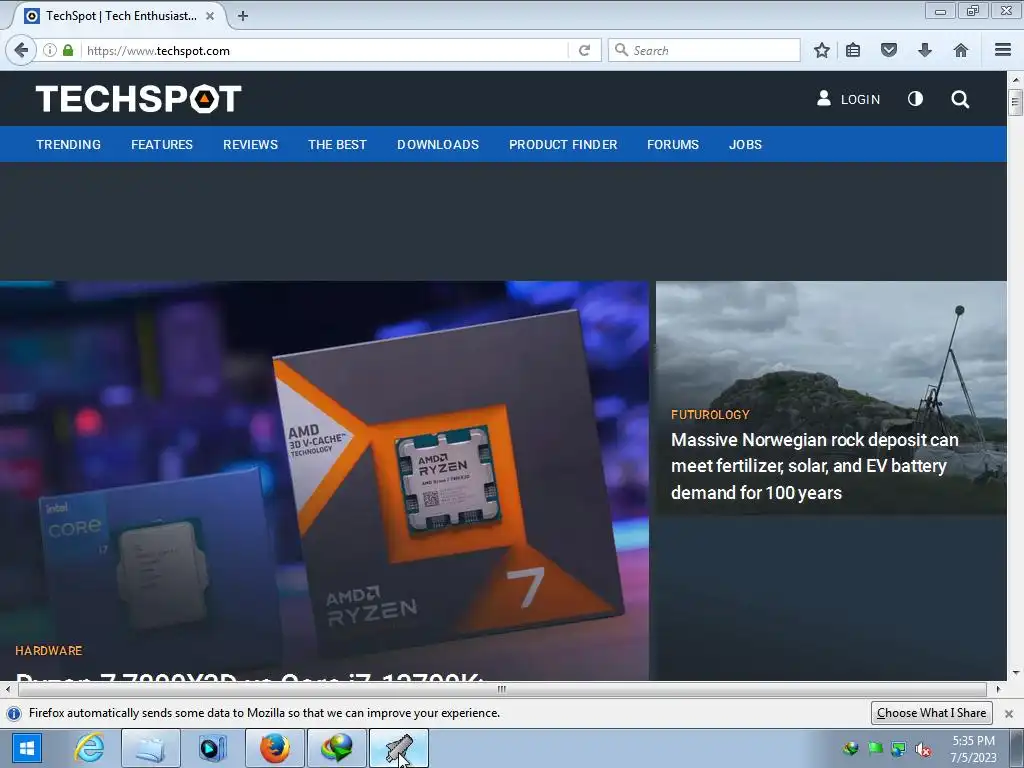Bookmark this page with the star icon
Screen dimensions: 1024x768
coord(822,50)
